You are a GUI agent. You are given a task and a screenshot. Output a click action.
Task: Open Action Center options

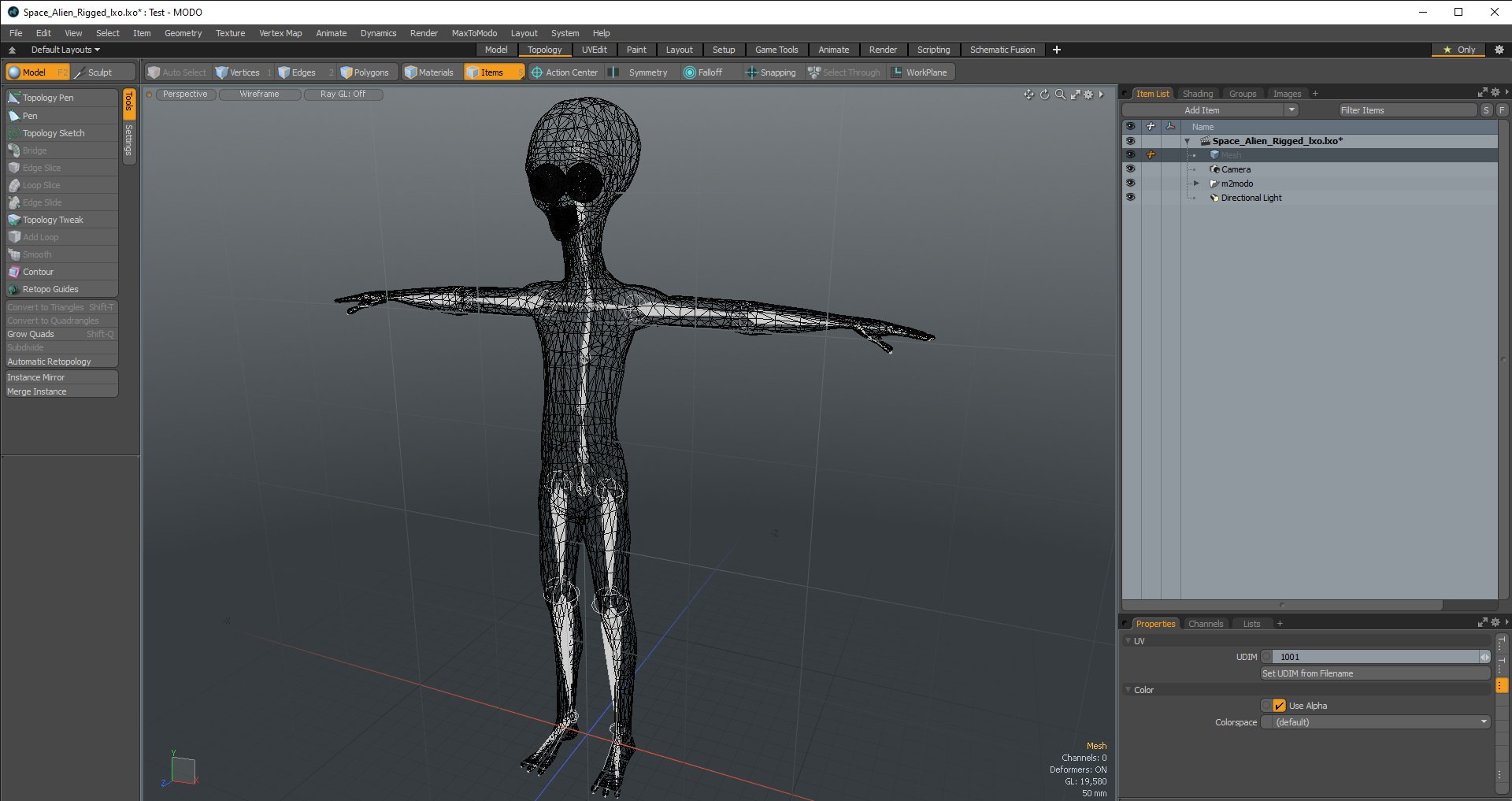pyautogui.click(x=565, y=72)
